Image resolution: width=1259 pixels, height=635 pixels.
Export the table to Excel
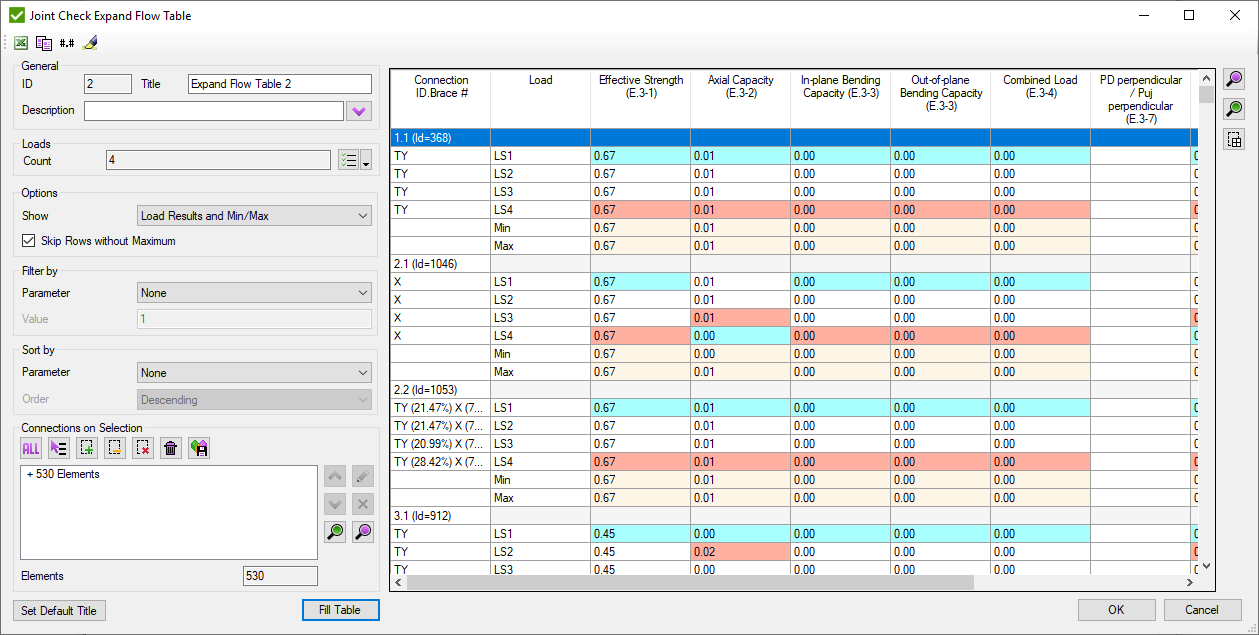point(20,42)
